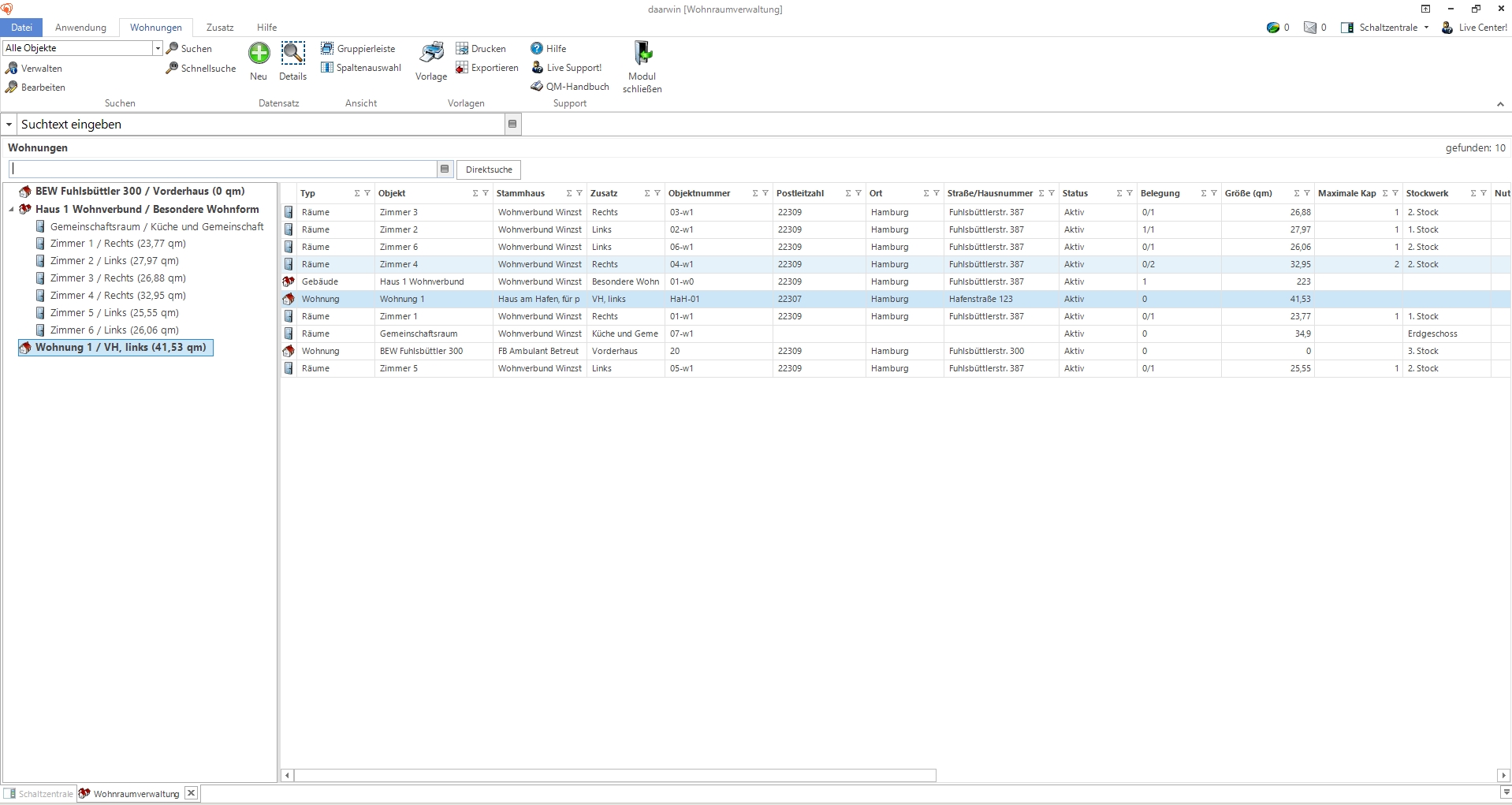Open the Typ column filter icon
This screenshot has height=805, width=1512.
click(367, 193)
